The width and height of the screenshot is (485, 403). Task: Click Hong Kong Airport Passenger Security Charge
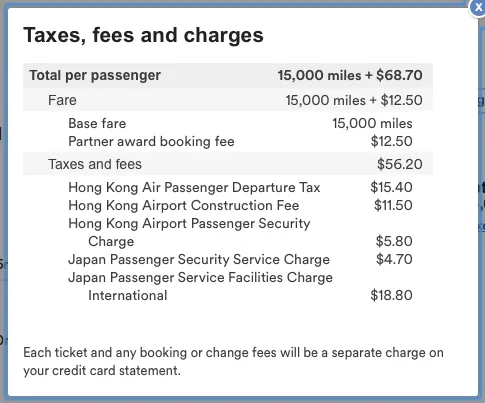[189, 232]
